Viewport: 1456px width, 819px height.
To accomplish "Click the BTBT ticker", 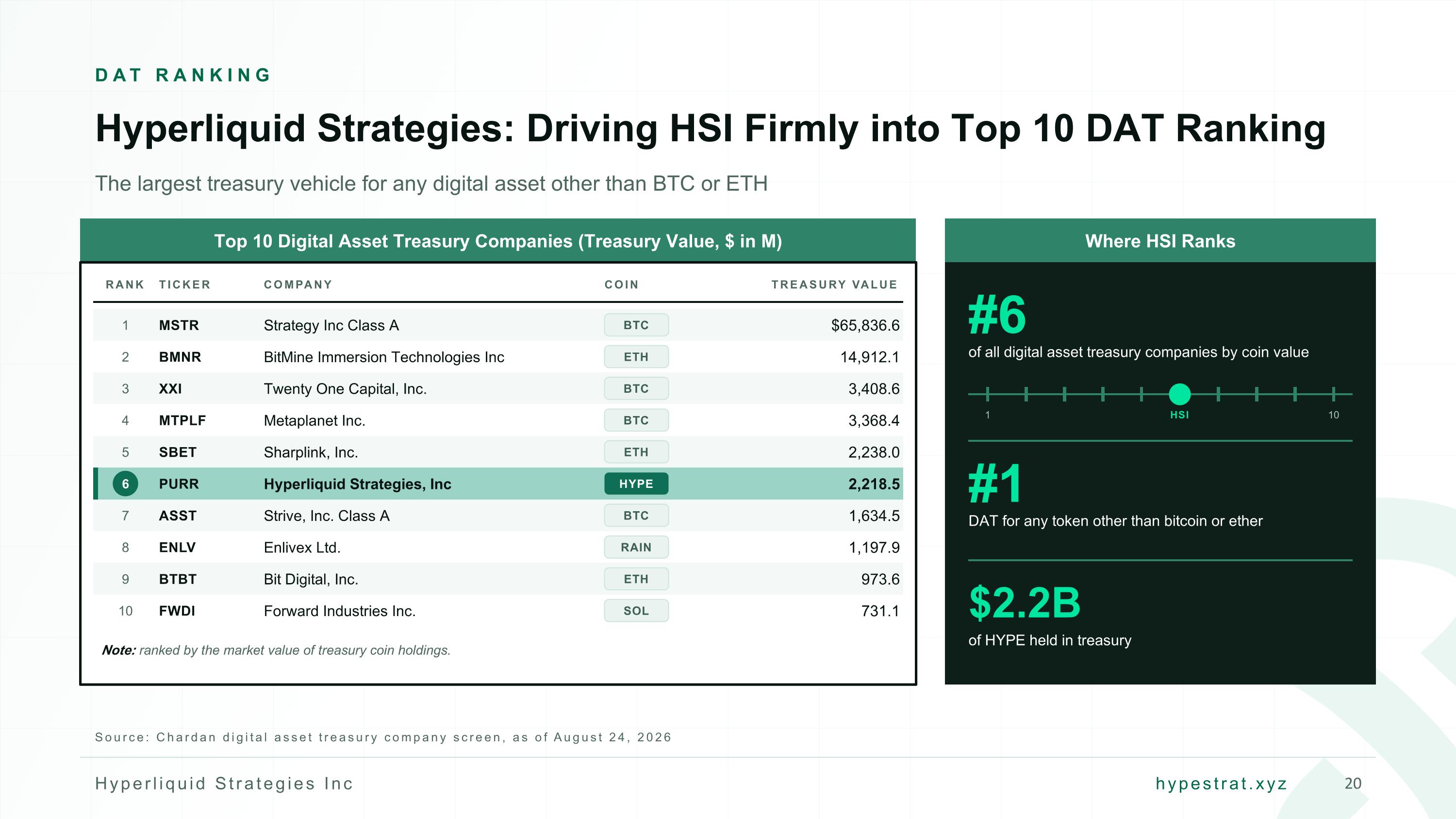I will [178, 579].
